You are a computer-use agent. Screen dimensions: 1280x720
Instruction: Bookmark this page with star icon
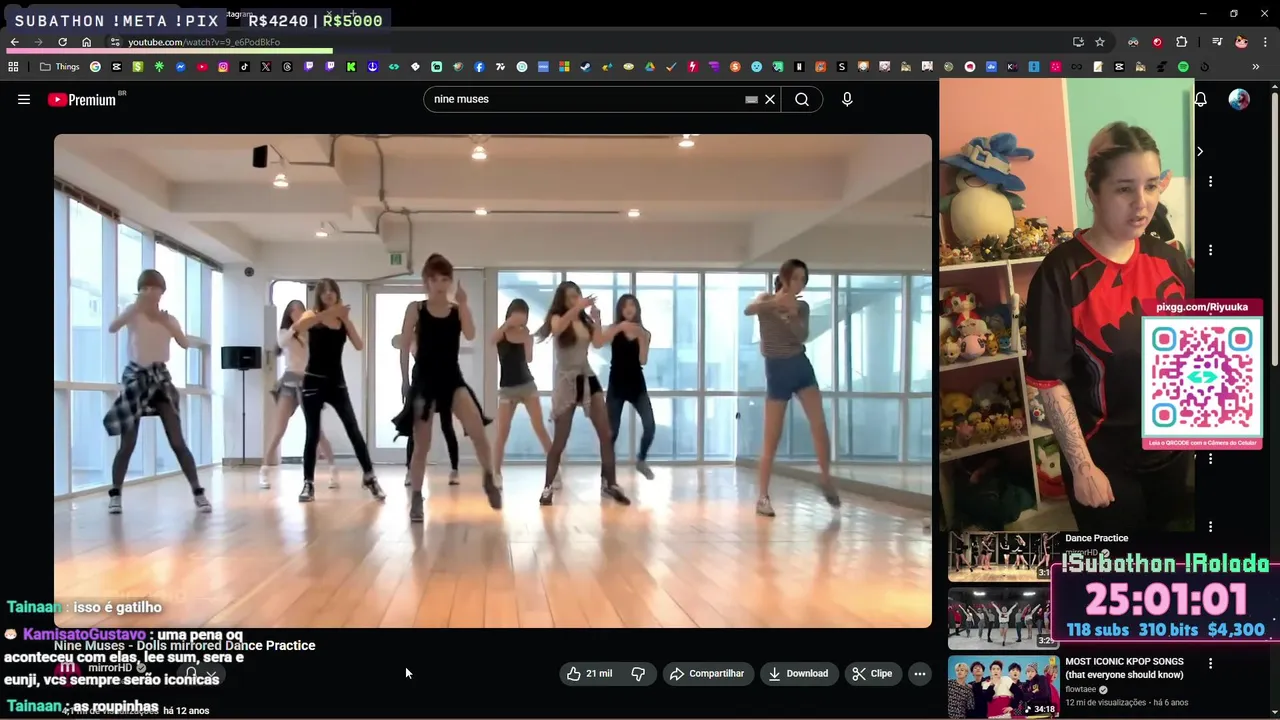click(1100, 42)
